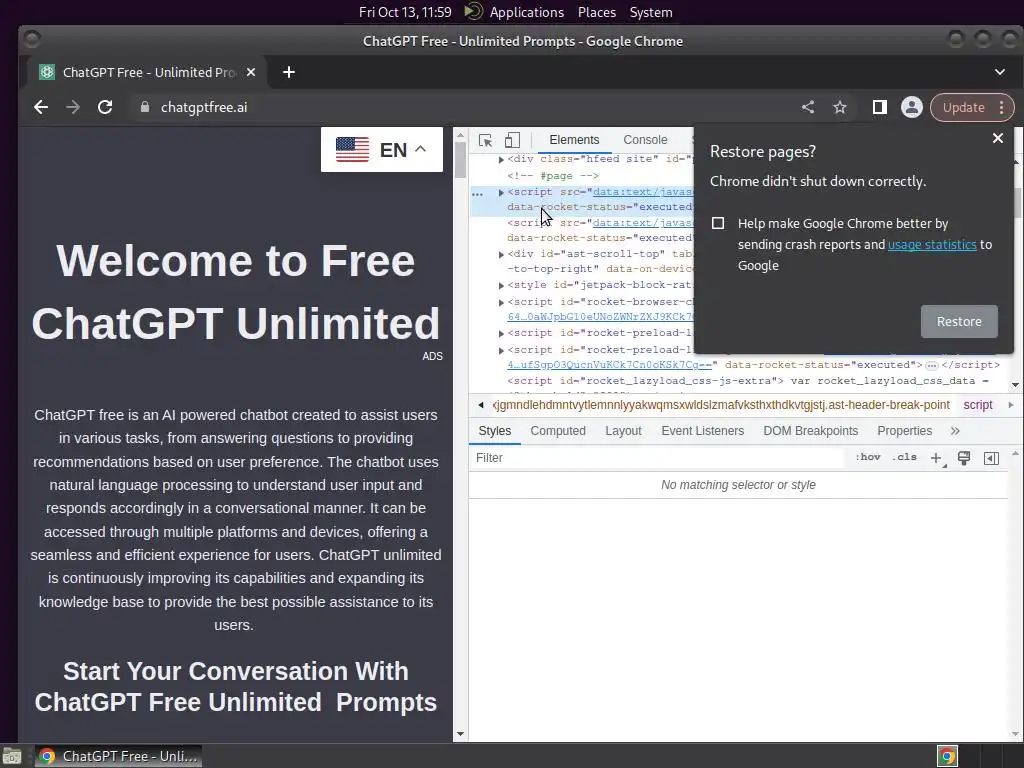This screenshot has height=768, width=1024.
Task: Shift DOM breadcrumbs right with arrow
Action: click(1011, 405)
